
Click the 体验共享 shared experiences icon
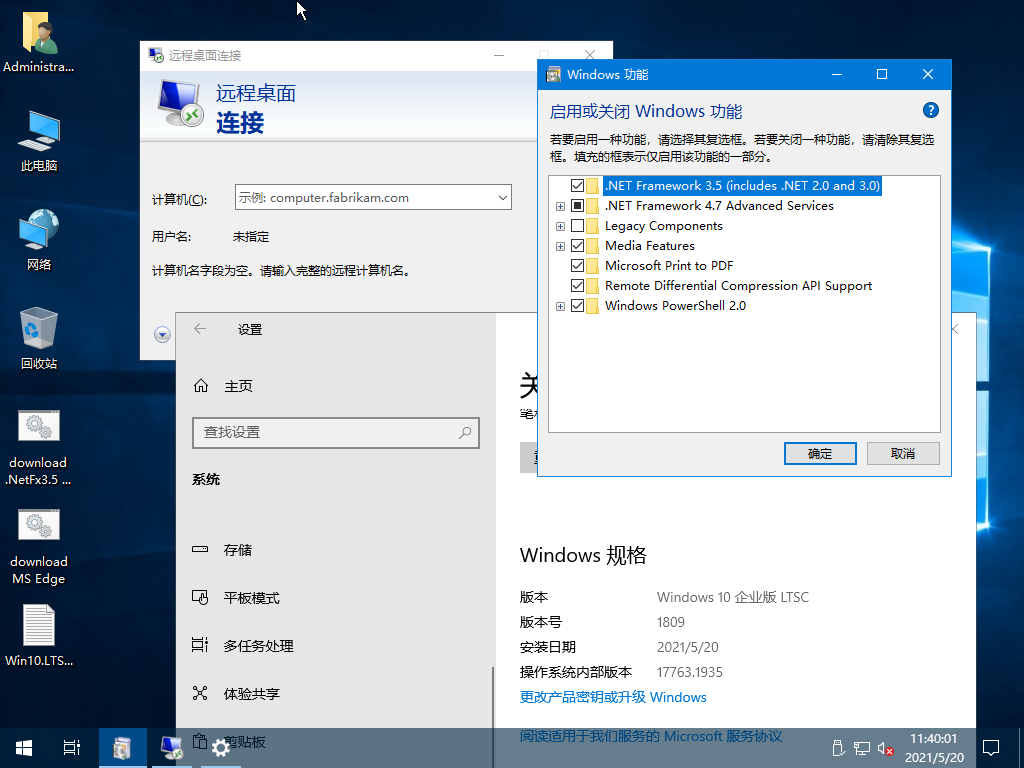(x=200, y=693)
